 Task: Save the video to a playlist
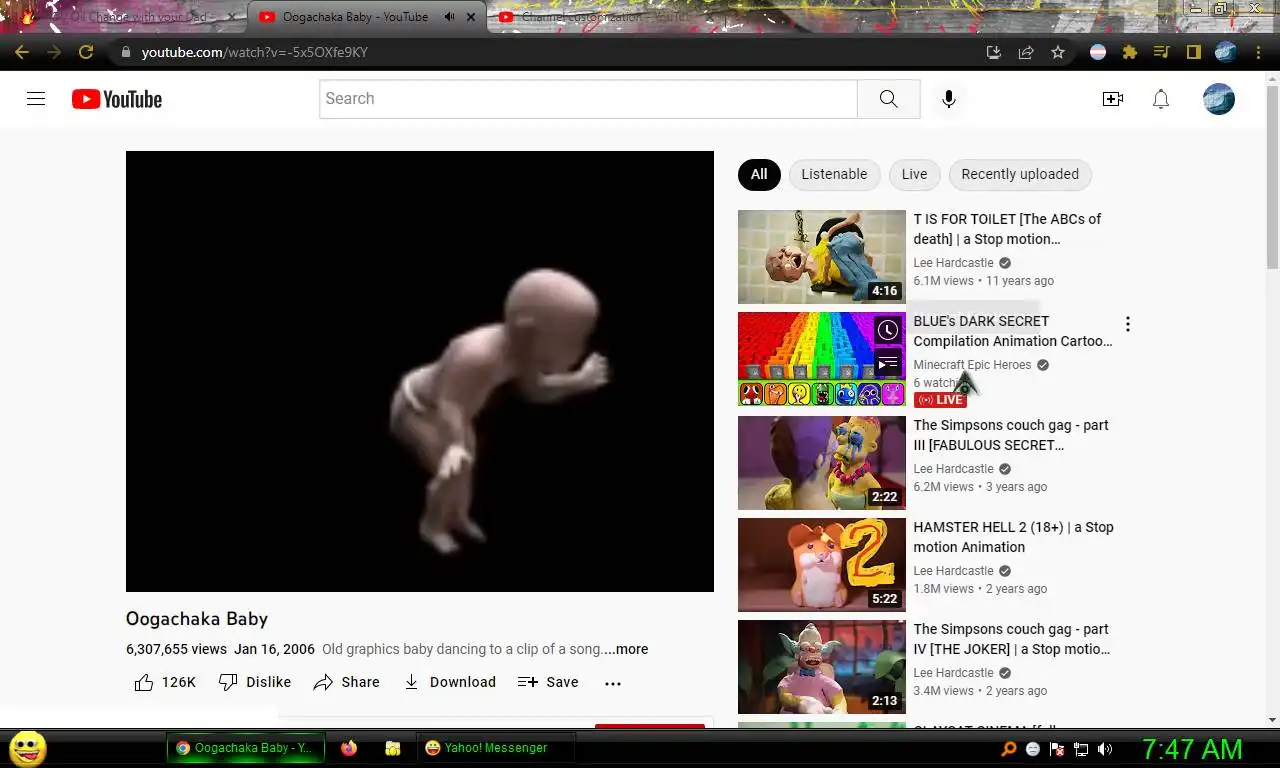[x=548, y=682]
